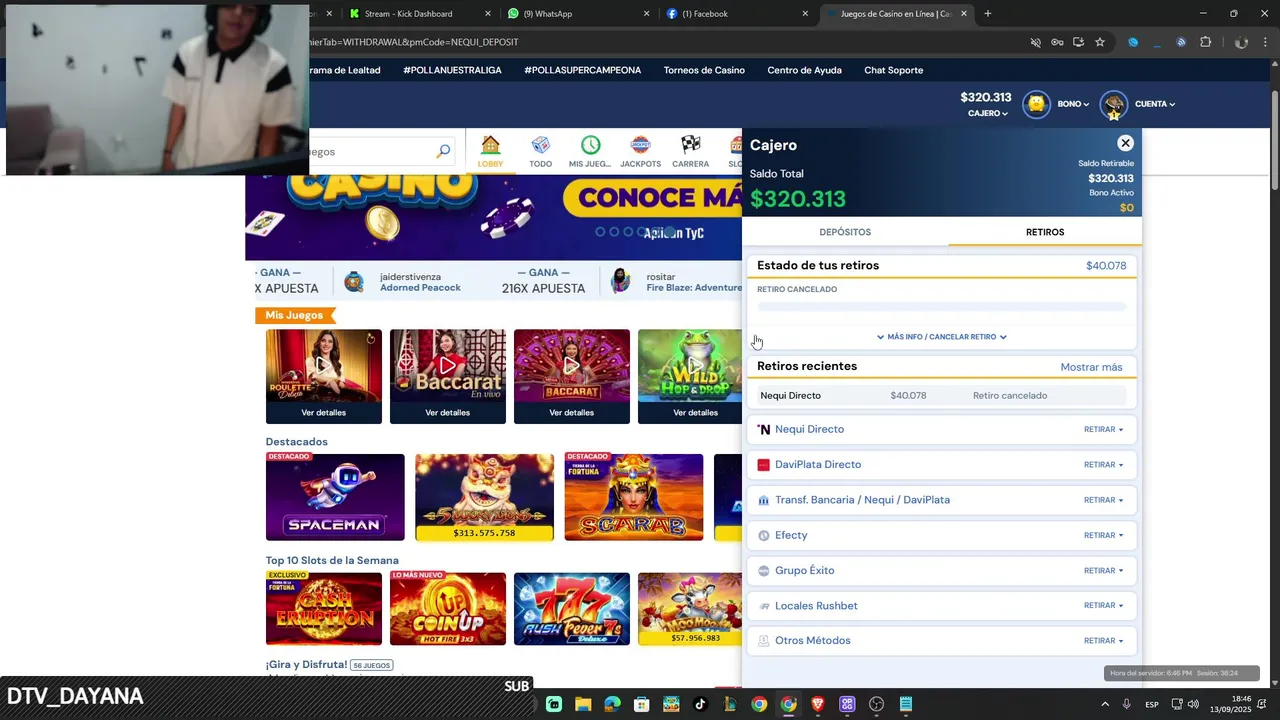
Task: Open the Chrome extensions puzzle icon
Action: [1205, 42]
